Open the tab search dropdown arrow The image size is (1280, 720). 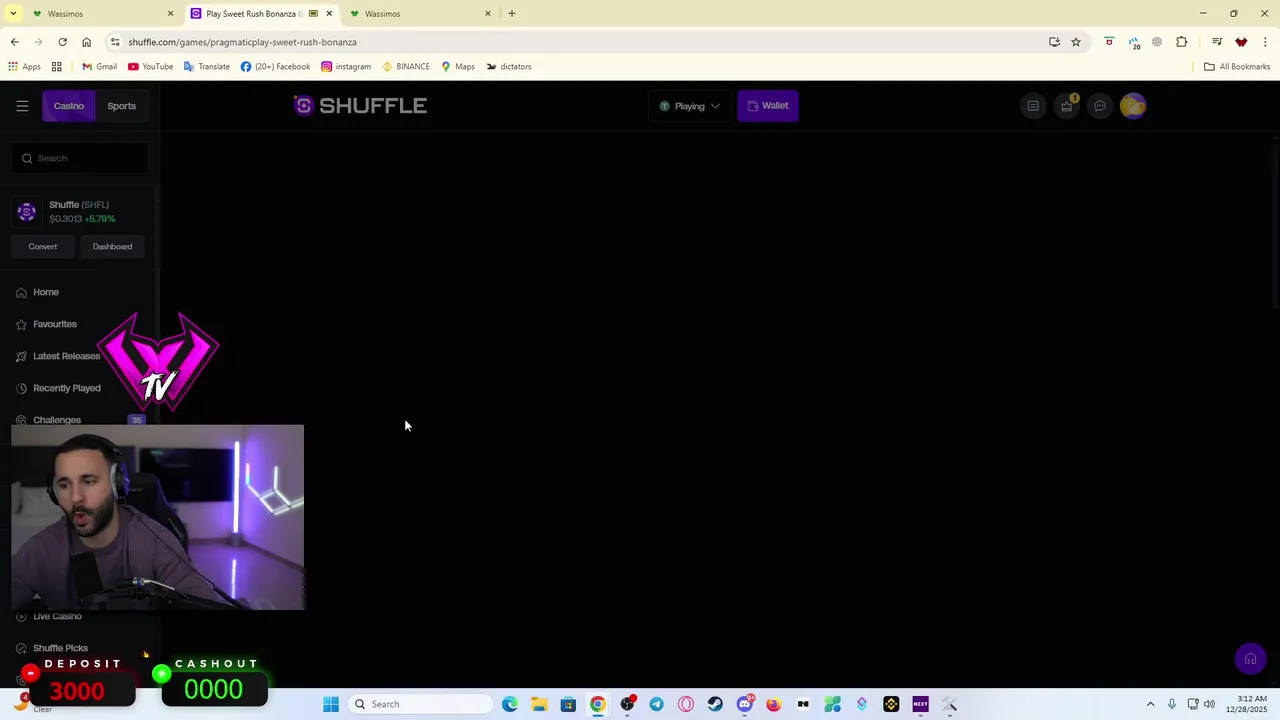pyautogui.click(x=13, y=13)
